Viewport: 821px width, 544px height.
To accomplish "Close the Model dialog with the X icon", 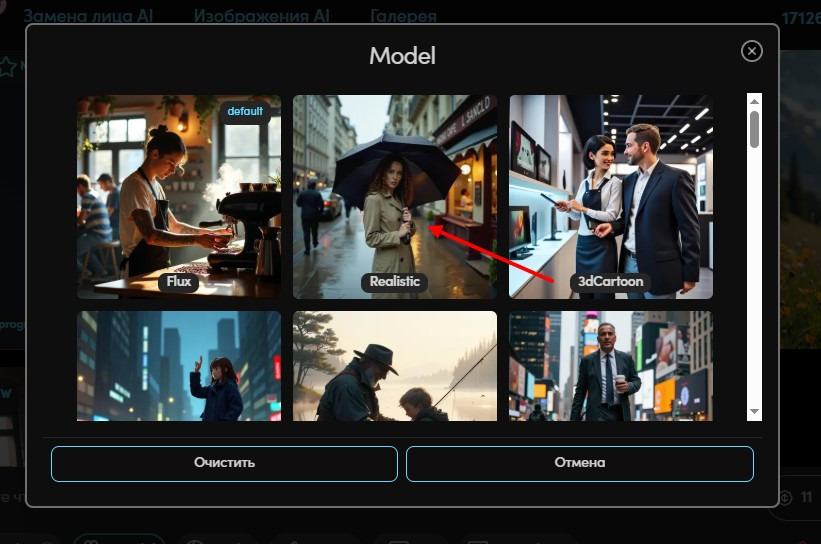I will coord(751,51).
